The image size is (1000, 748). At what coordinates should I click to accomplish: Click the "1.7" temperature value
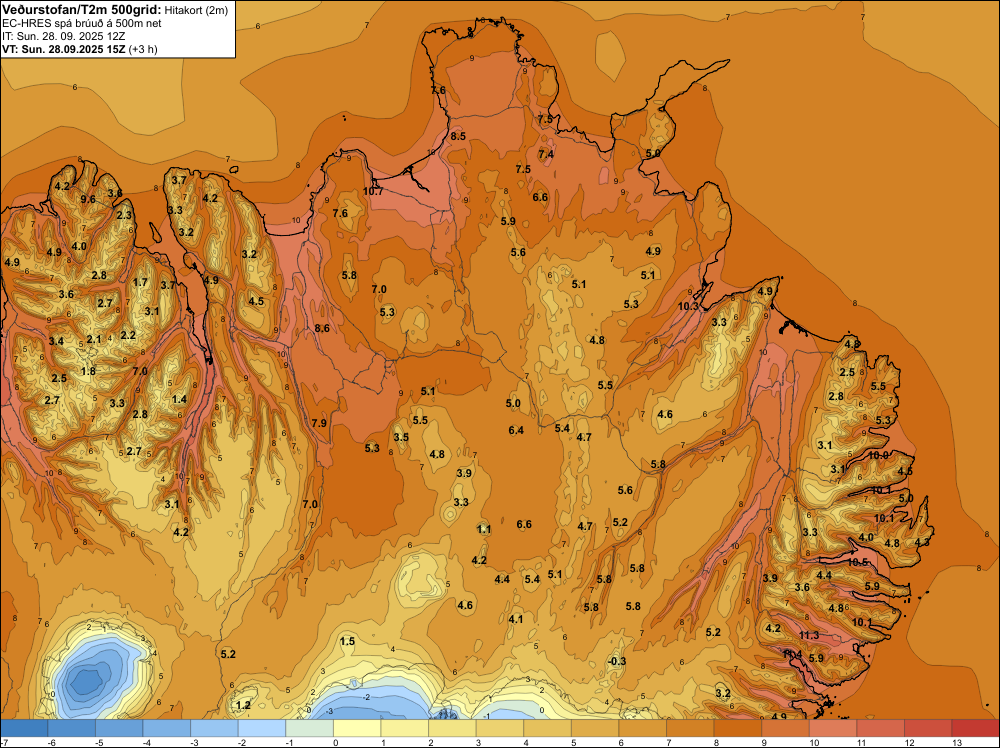(140, 283)
